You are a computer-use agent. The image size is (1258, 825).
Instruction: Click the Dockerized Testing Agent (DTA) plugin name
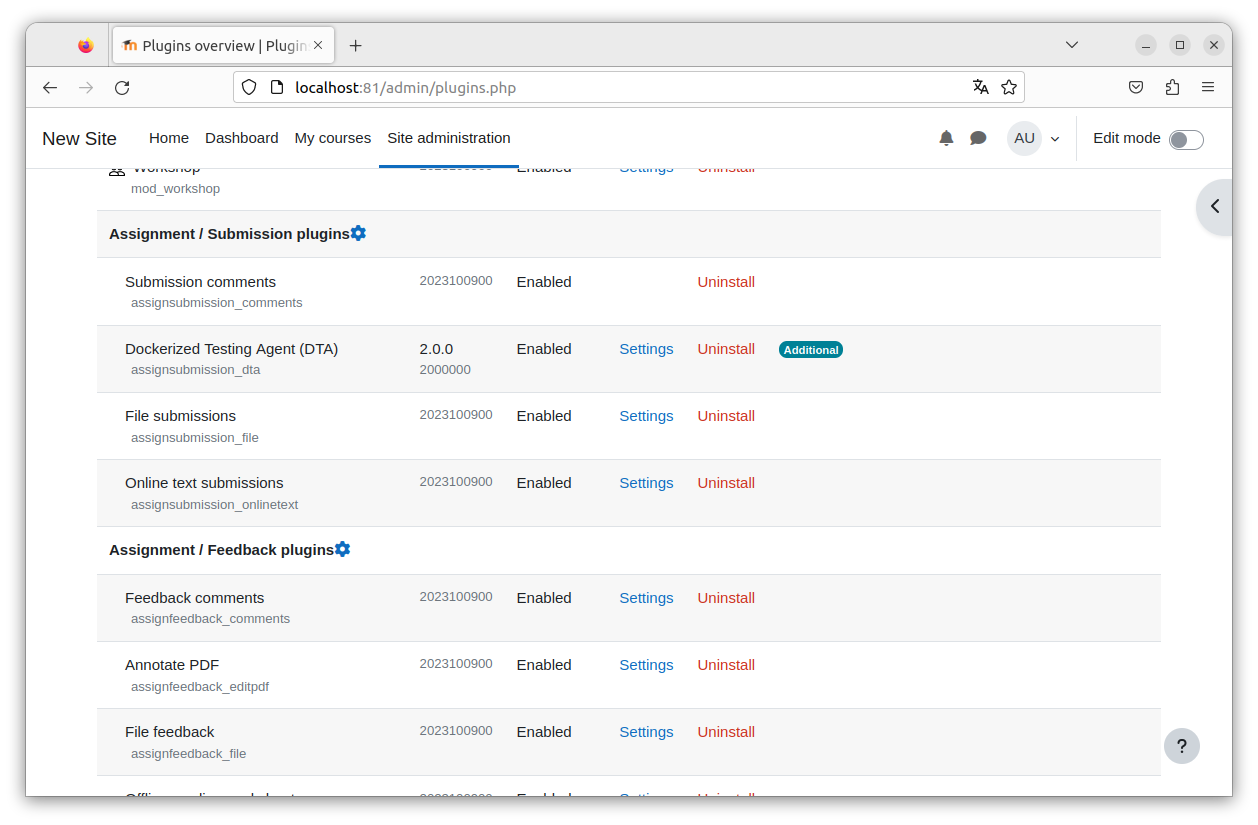[232, 349]
